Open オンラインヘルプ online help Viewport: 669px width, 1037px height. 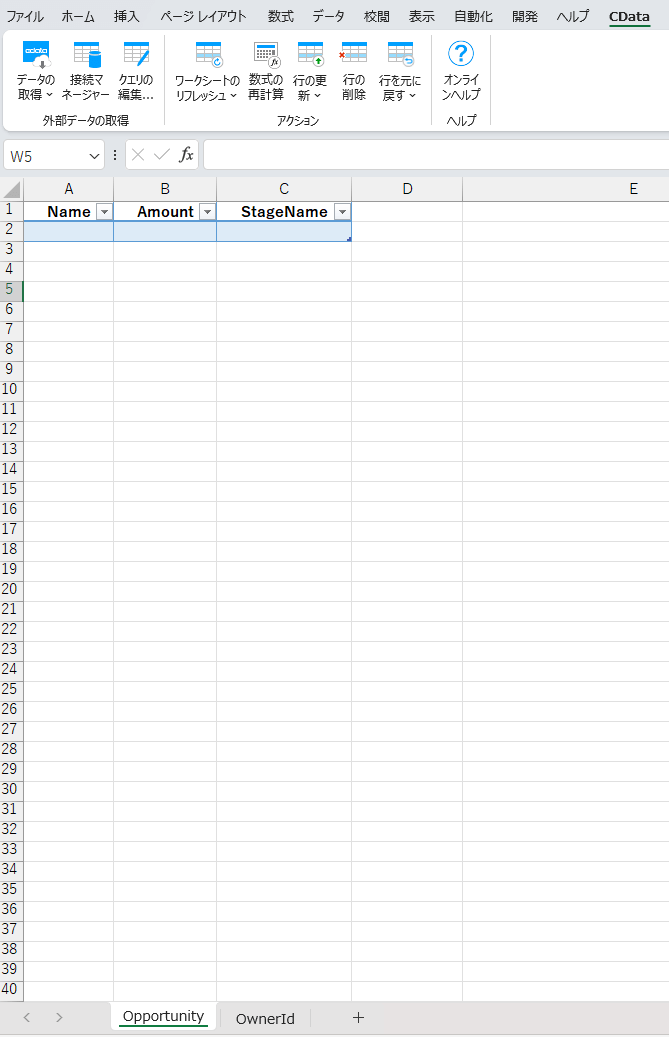[x=461, y=71]
